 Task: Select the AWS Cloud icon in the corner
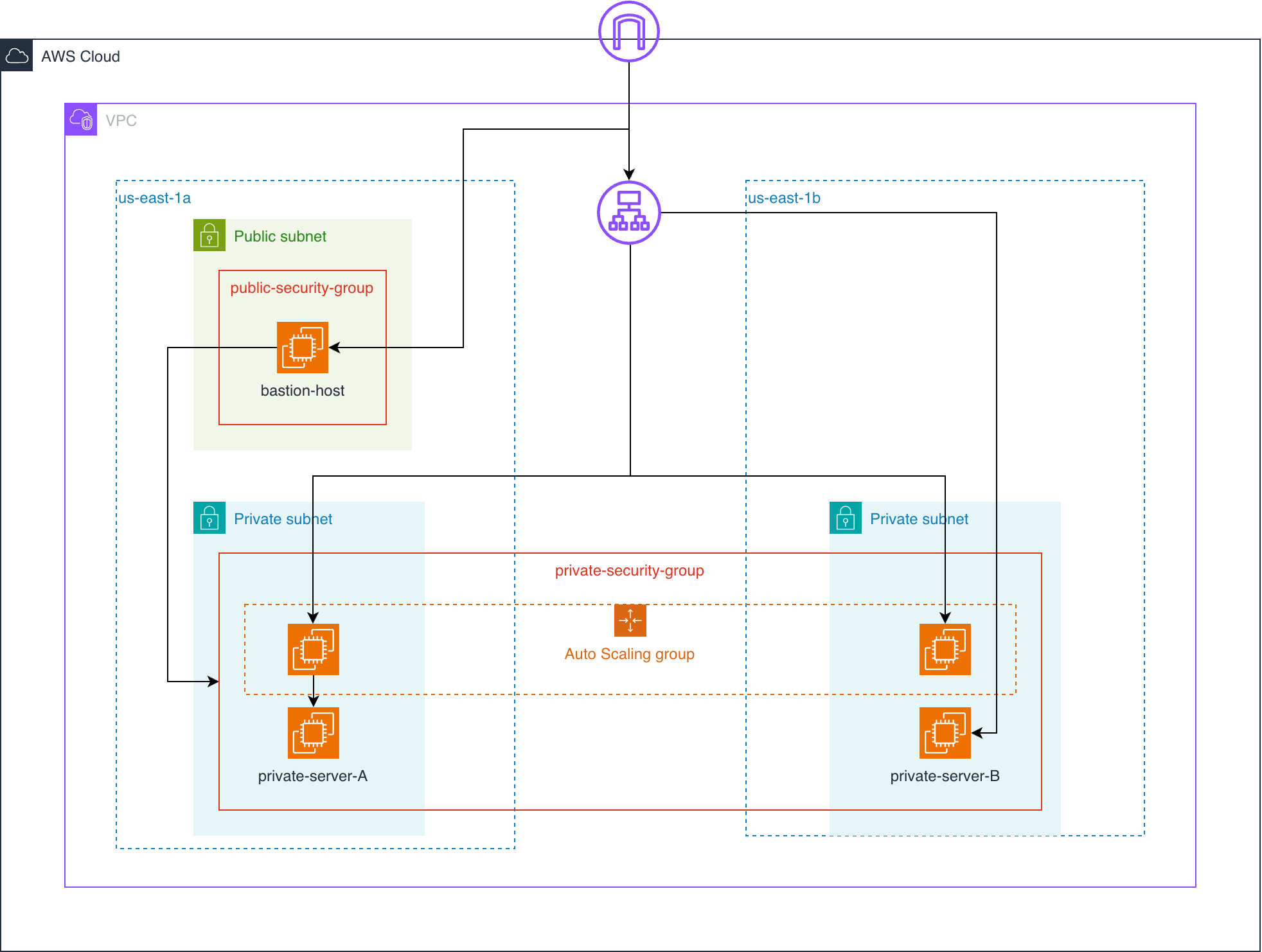[17, 56]
